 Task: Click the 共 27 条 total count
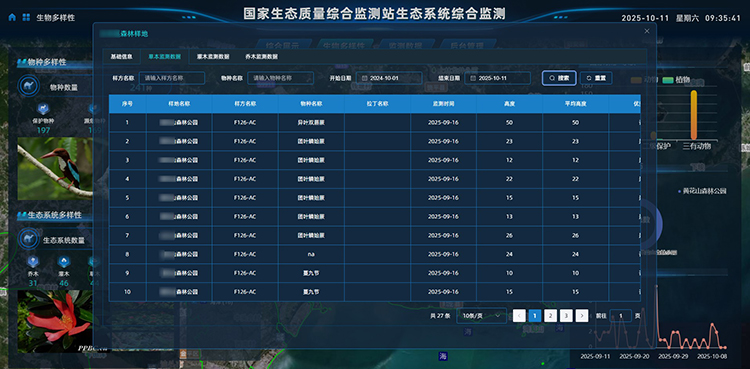click(441, 316)
